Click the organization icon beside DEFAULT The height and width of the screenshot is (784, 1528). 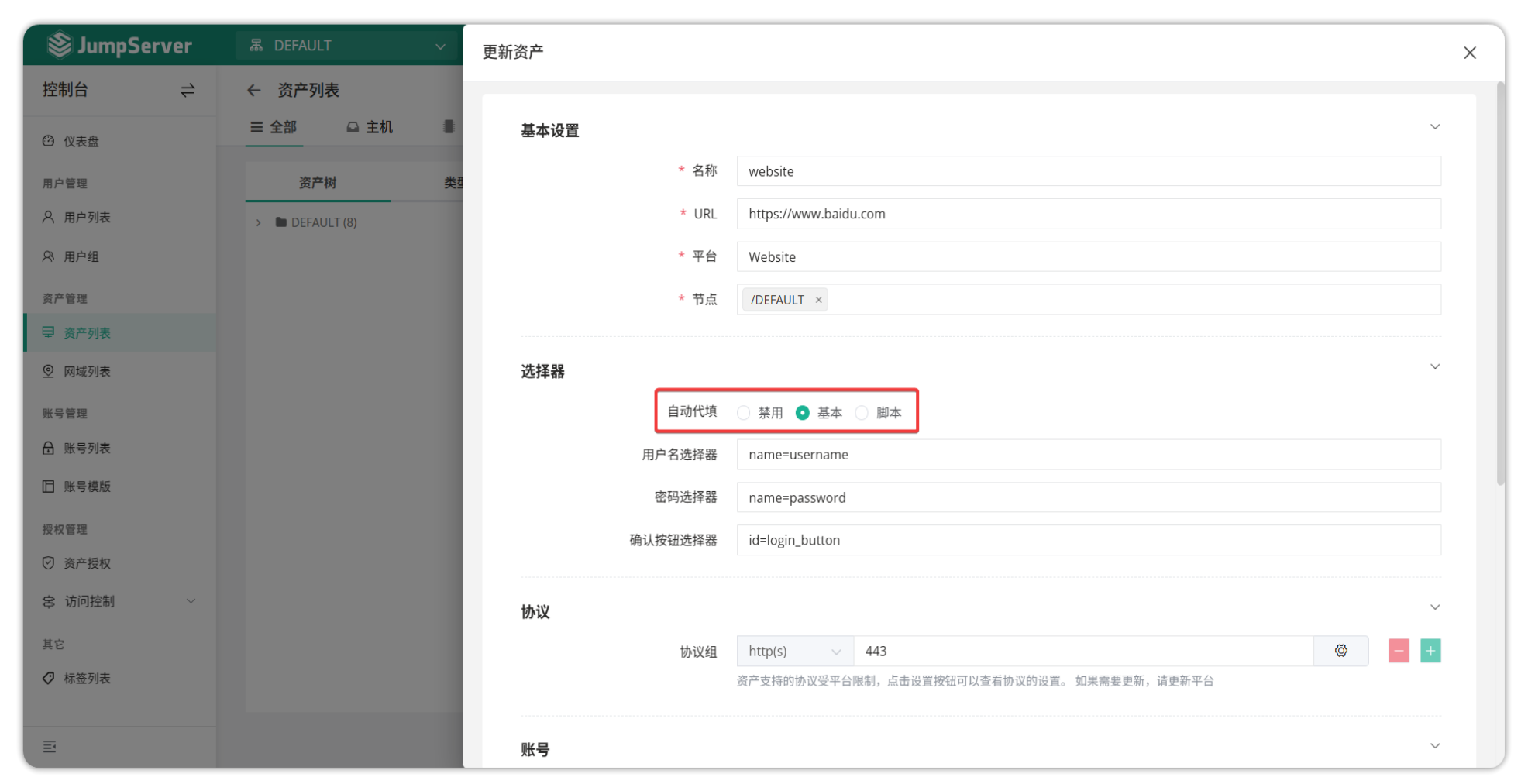click(x=256, y=46)
